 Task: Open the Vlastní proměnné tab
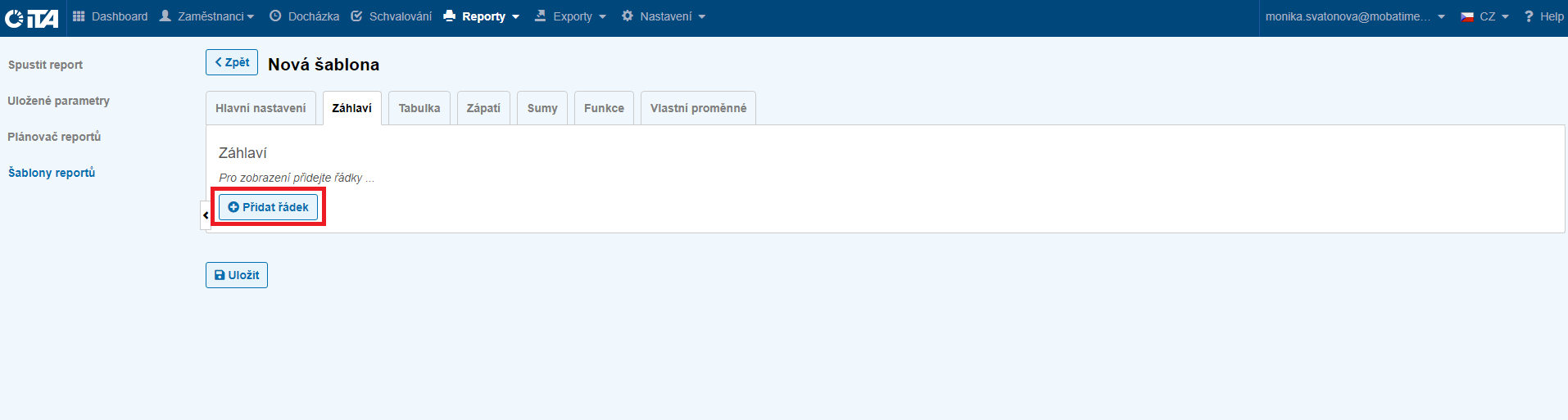698,108
